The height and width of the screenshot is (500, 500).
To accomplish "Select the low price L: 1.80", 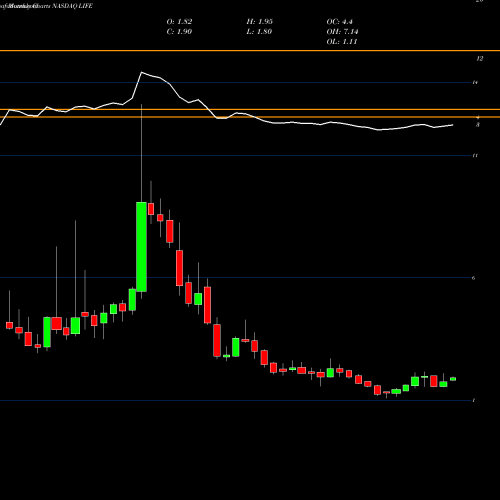I will (259, 32).
